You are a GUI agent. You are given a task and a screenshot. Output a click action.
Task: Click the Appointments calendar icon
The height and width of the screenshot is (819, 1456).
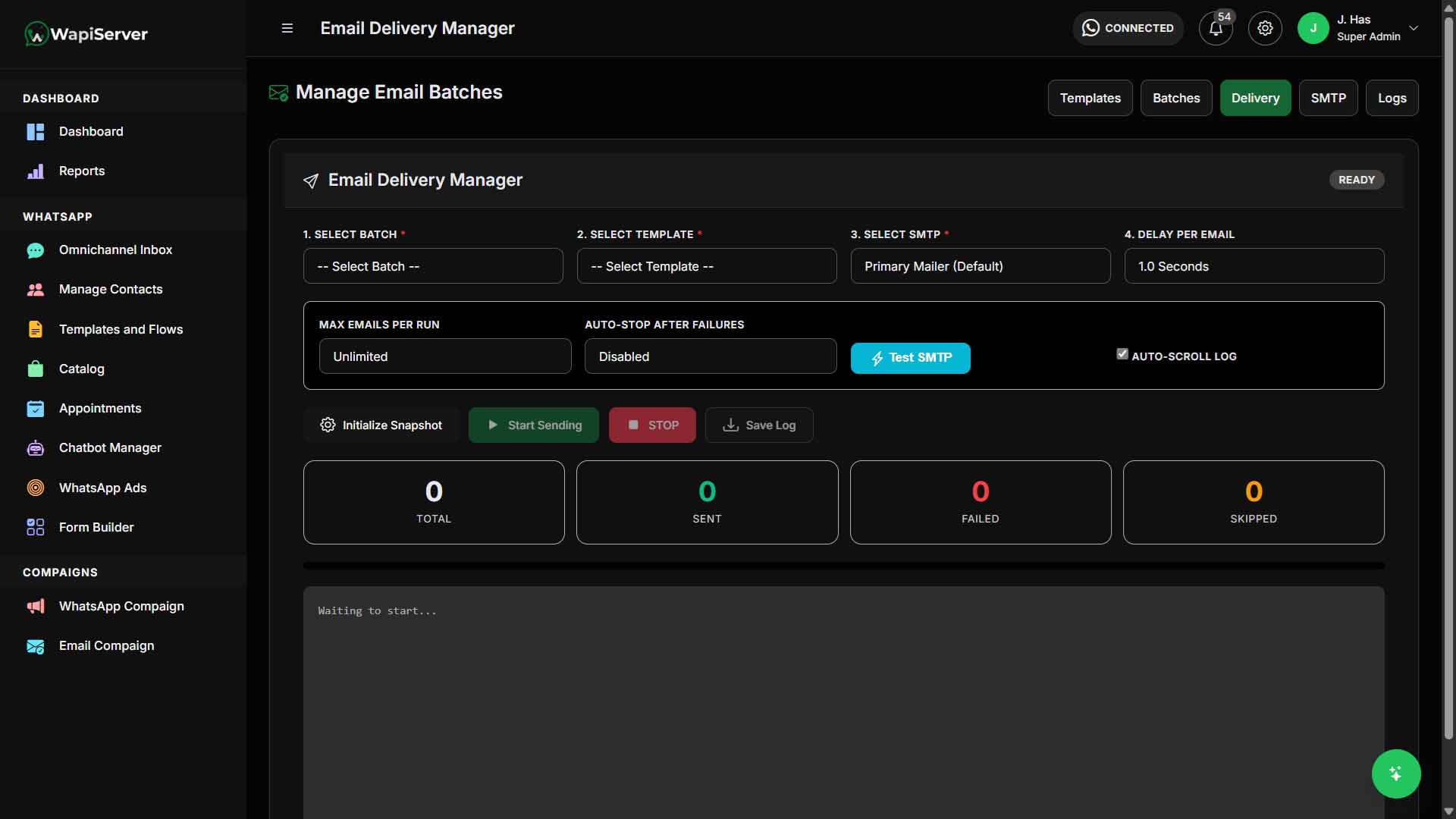pos(36,409)
